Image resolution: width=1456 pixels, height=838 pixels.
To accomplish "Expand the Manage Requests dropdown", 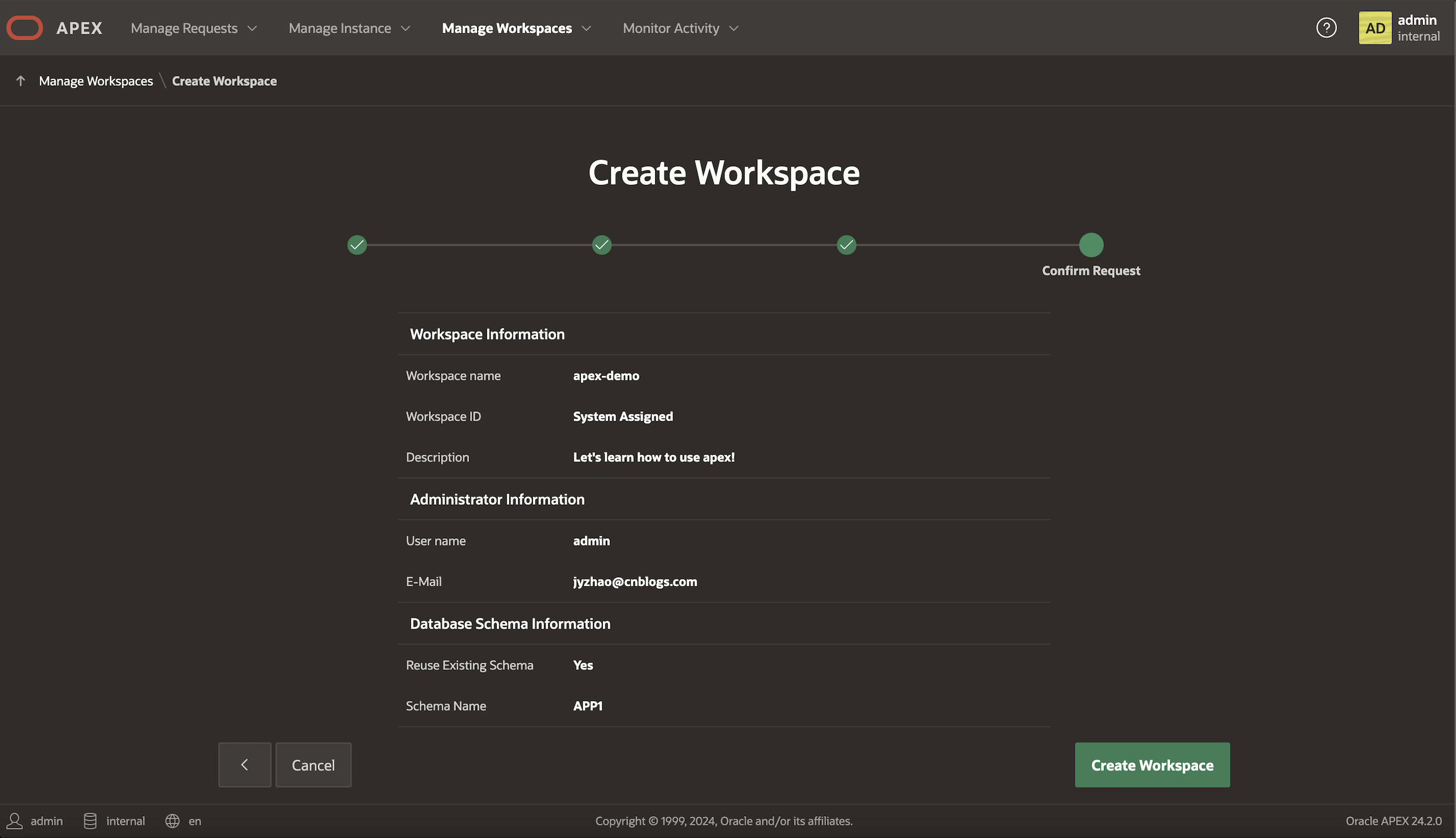I will pos(193,28).
